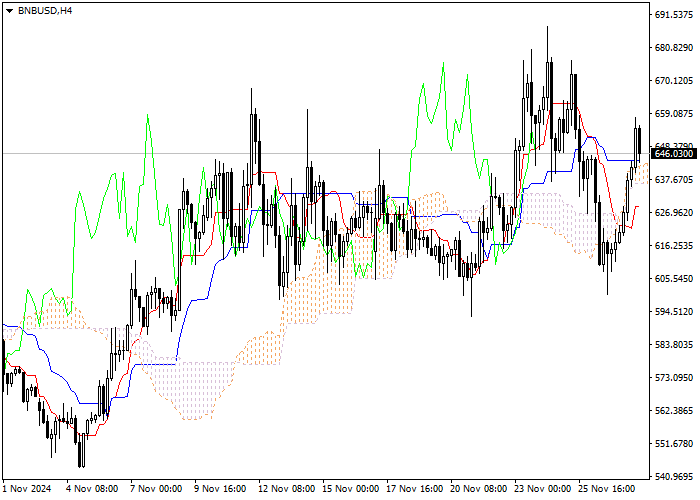Click the 670.1205 price axis label

point(674,81)
